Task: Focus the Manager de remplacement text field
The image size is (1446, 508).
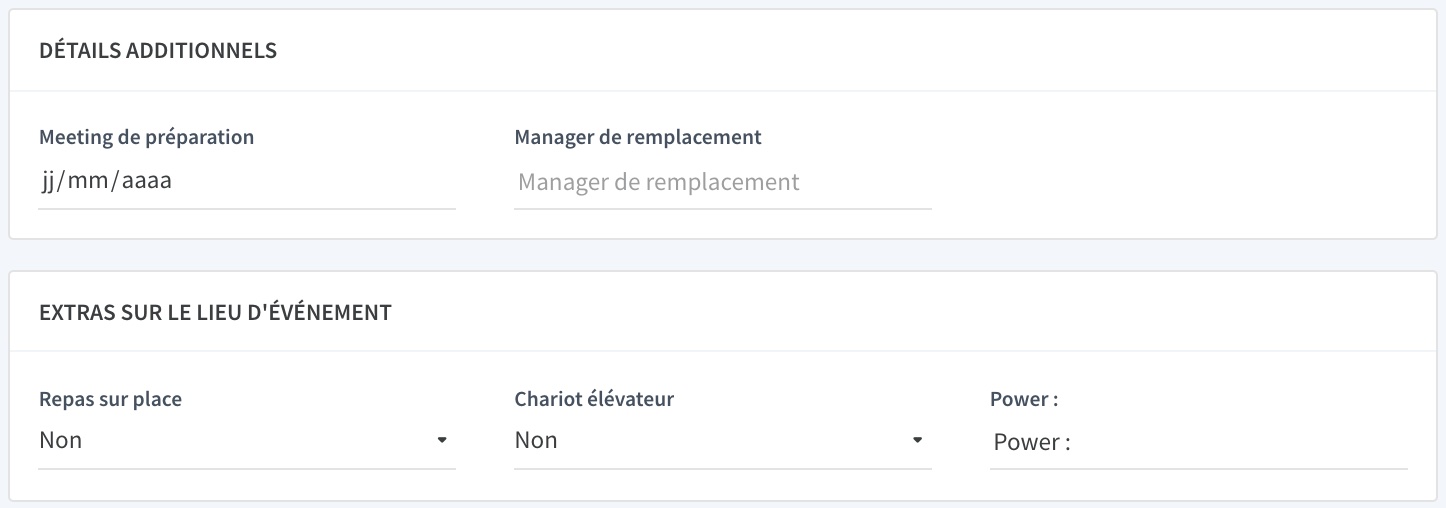Action: point(723,182)
